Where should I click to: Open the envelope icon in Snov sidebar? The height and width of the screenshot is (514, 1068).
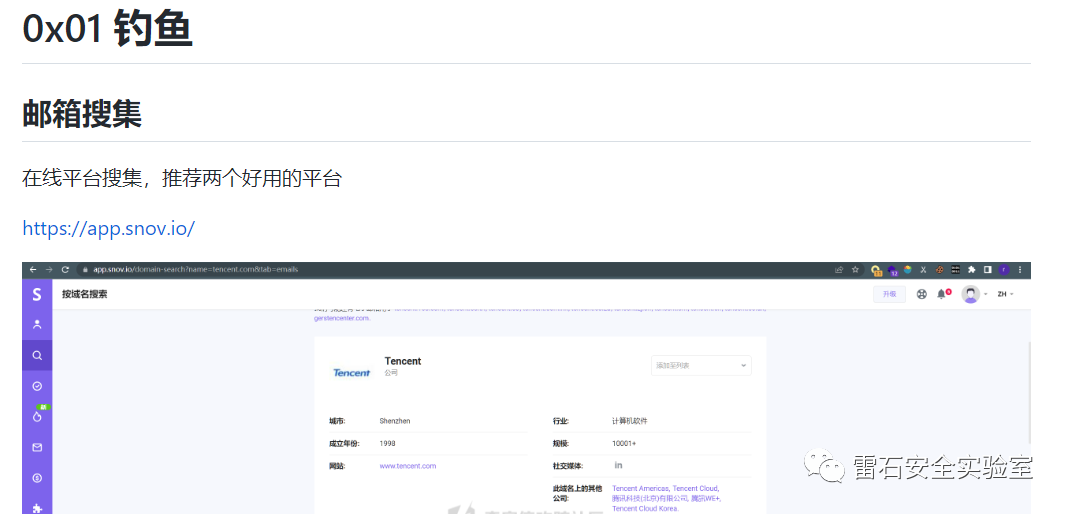pyautogui.click(x=37, y=447)
